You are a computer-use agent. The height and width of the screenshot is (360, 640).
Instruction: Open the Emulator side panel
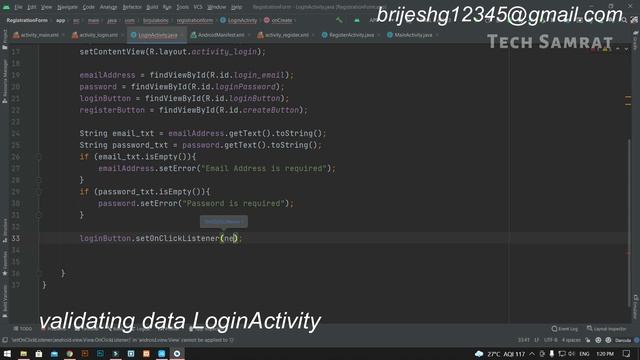(x=636, y=306)
